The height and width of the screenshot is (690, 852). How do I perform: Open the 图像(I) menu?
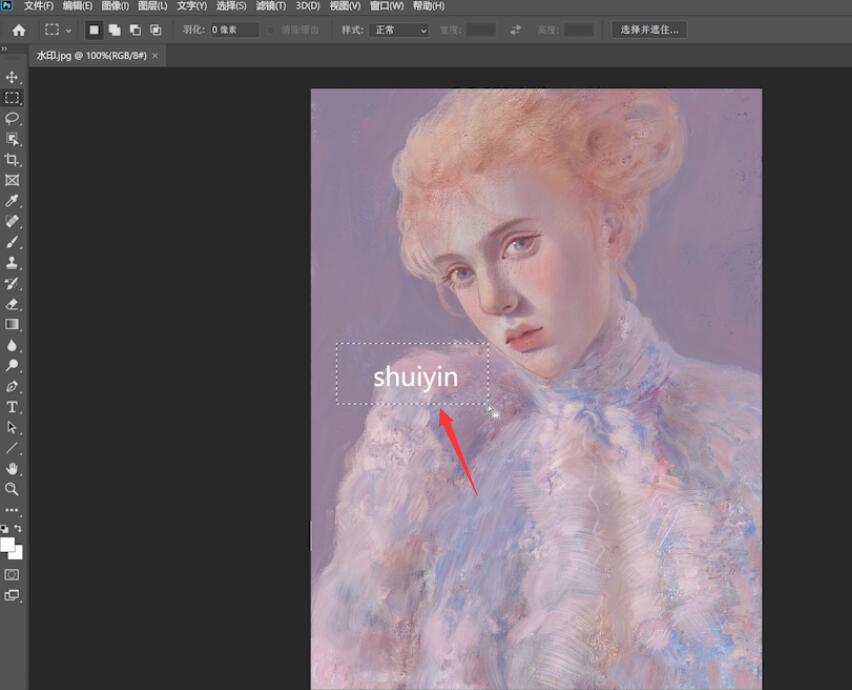coord(115,6)
